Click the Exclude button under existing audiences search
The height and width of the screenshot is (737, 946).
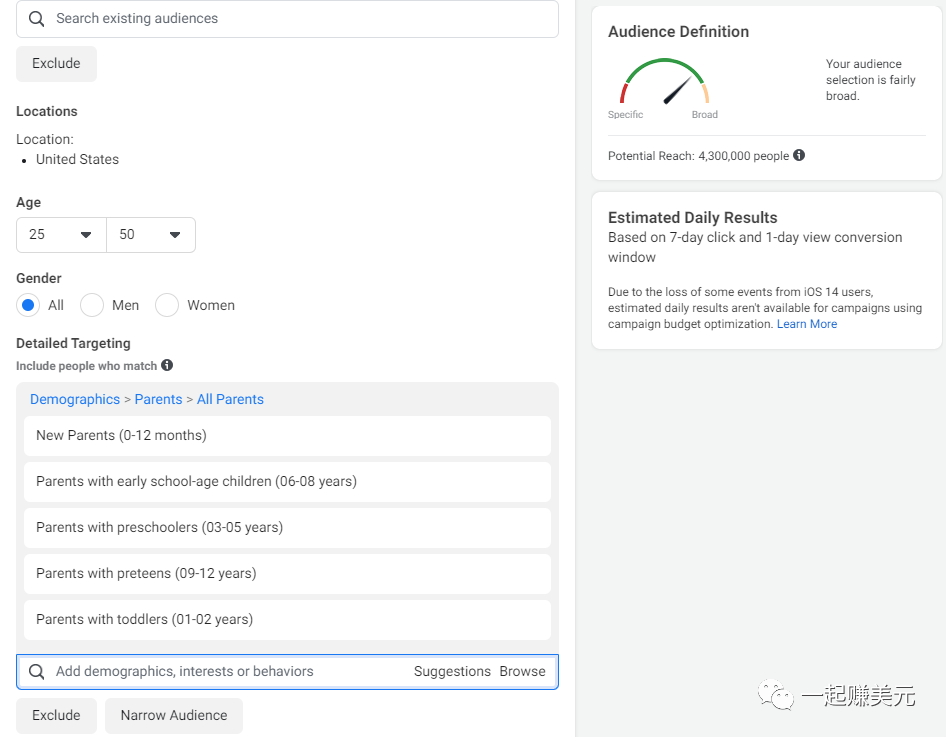pos(56,64)
